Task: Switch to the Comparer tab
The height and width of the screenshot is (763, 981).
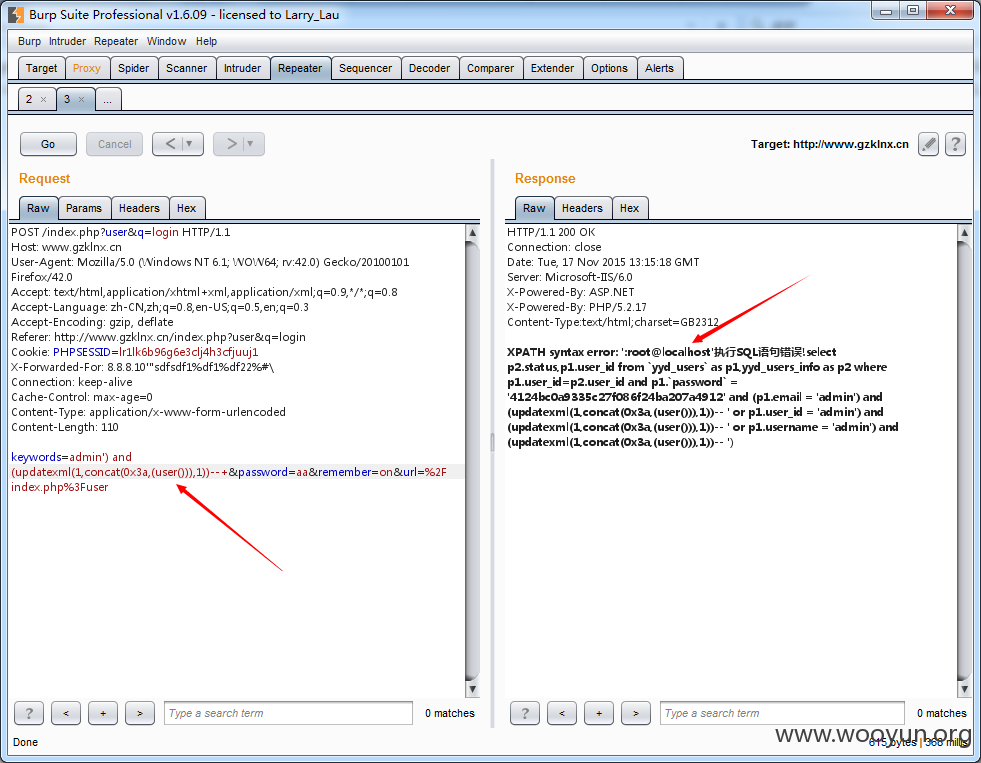Action: tap(490, 68)
